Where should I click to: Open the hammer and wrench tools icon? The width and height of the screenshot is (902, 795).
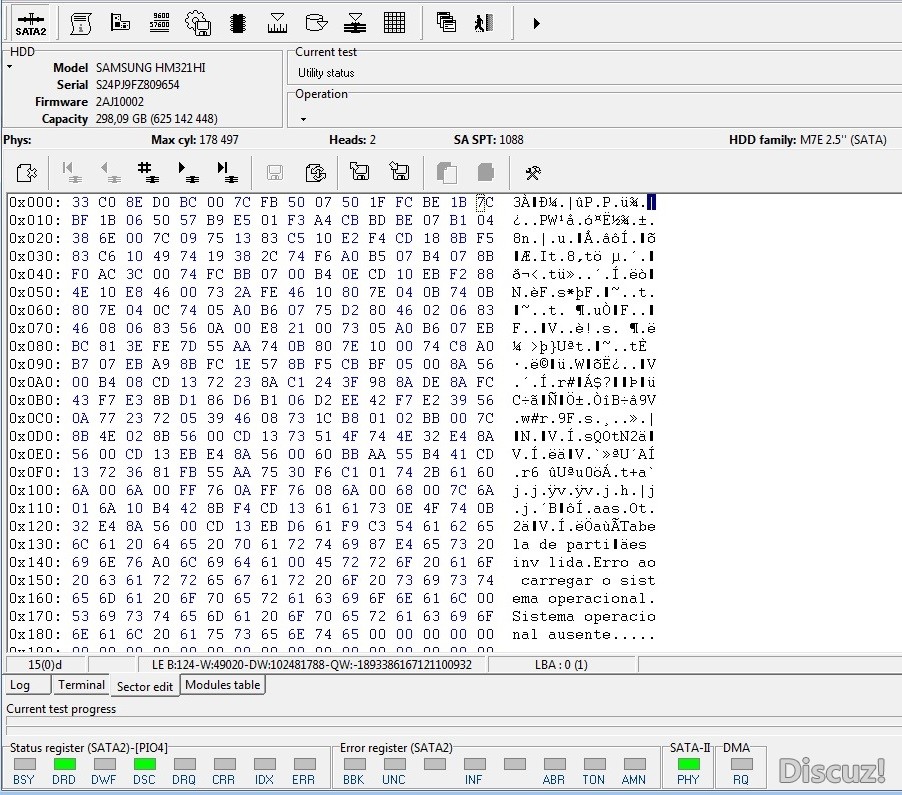(533, 172)
